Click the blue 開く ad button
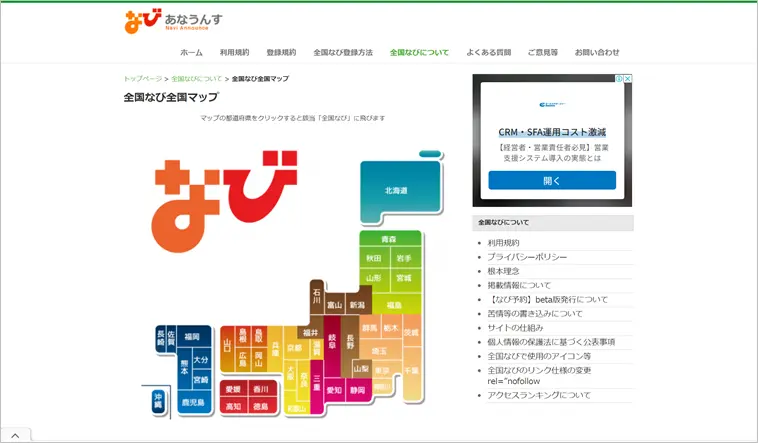The width and height of the screenshot is (758, 443). click(552, 181)
